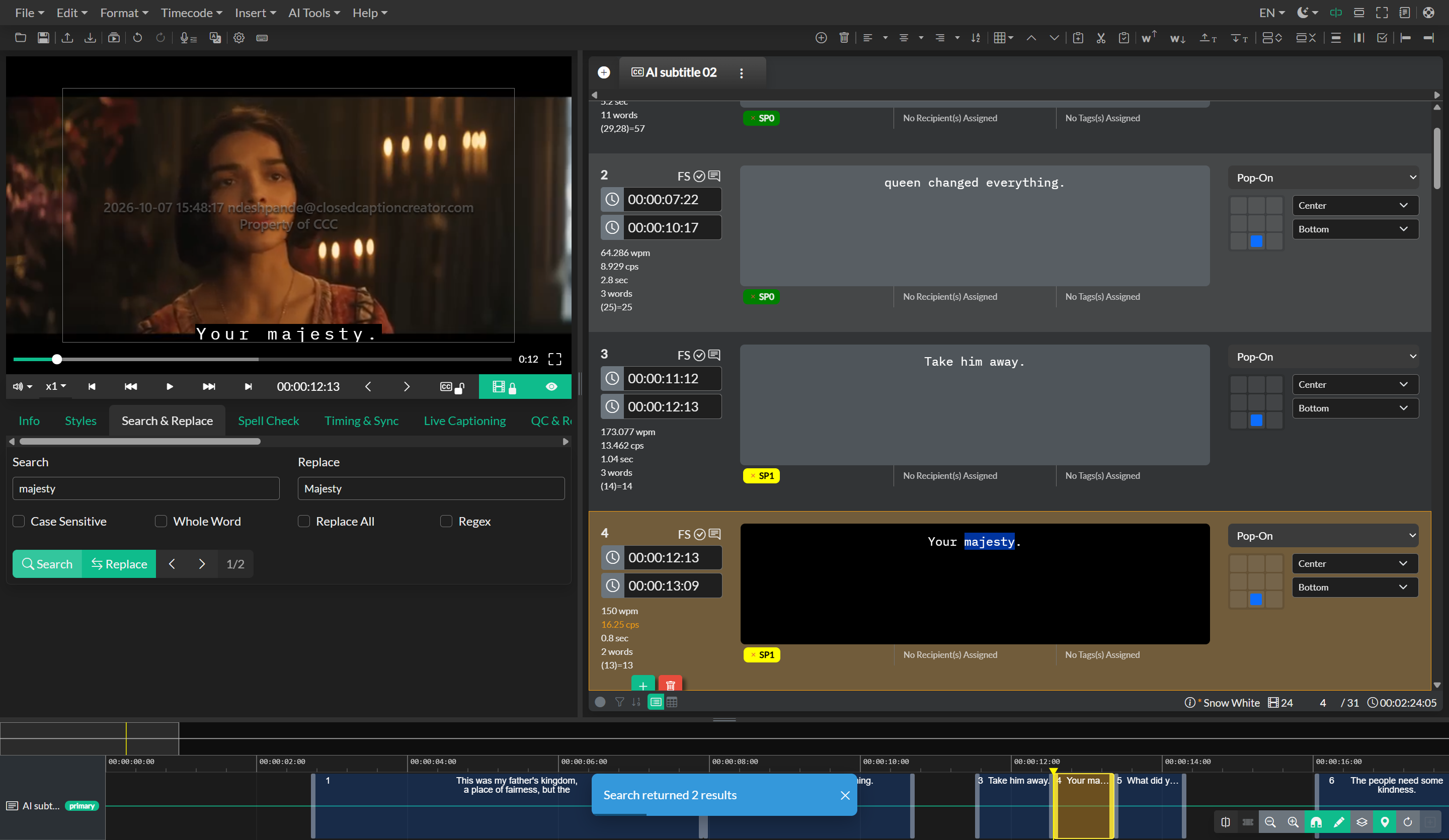Click the delete event trash icon in top toolbar

(x=844, y=38)
